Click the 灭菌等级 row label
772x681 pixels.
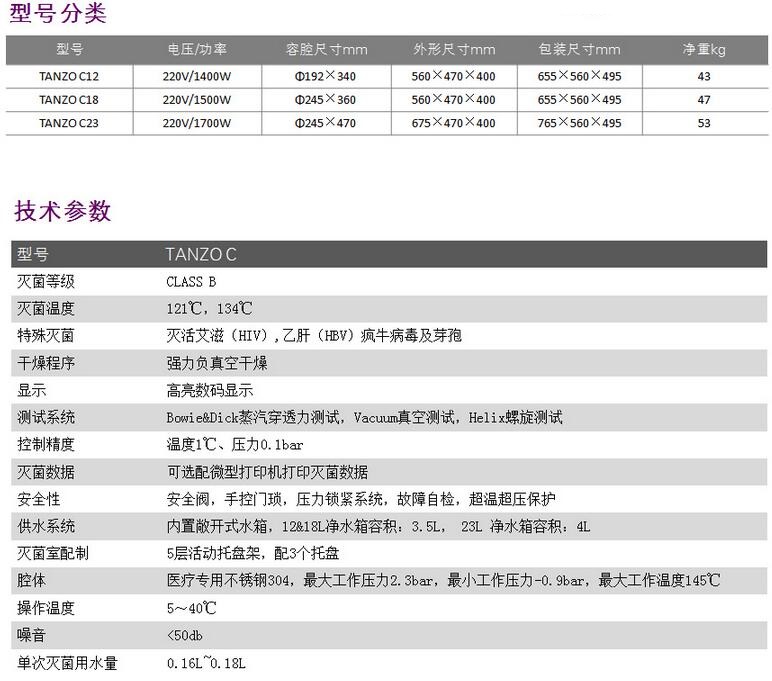click(46, 282)
